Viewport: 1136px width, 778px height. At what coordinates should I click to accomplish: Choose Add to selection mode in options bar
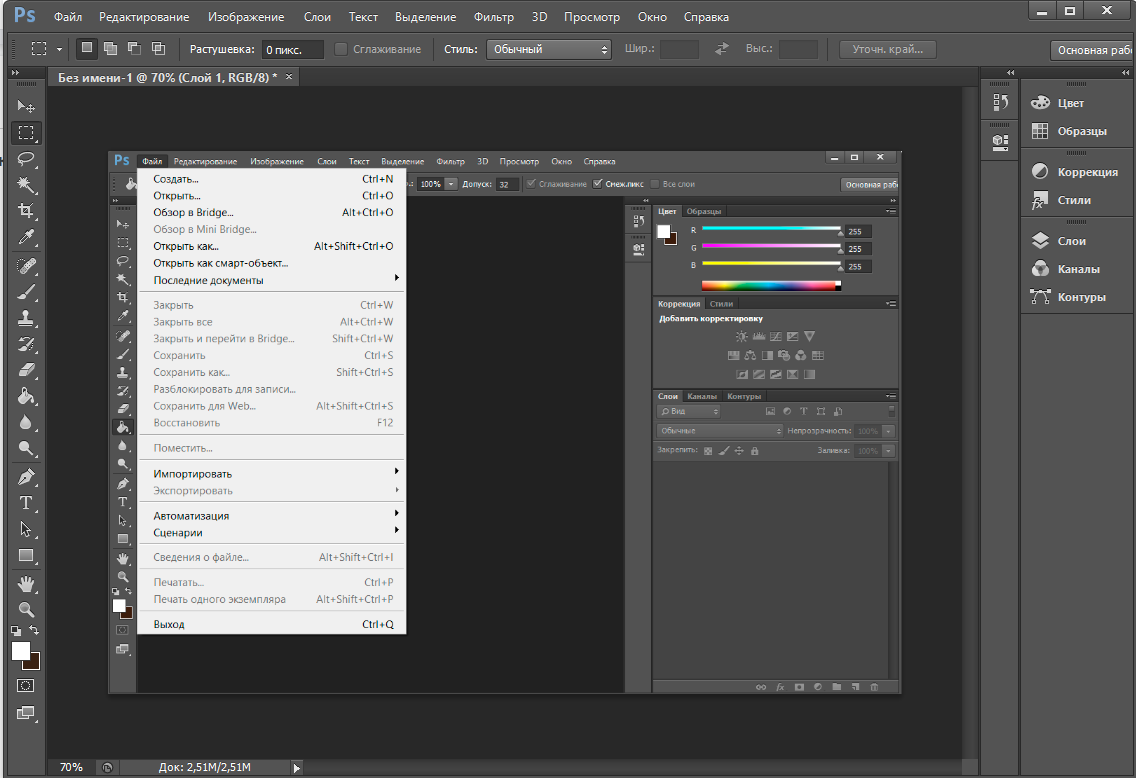coord(110,49)
